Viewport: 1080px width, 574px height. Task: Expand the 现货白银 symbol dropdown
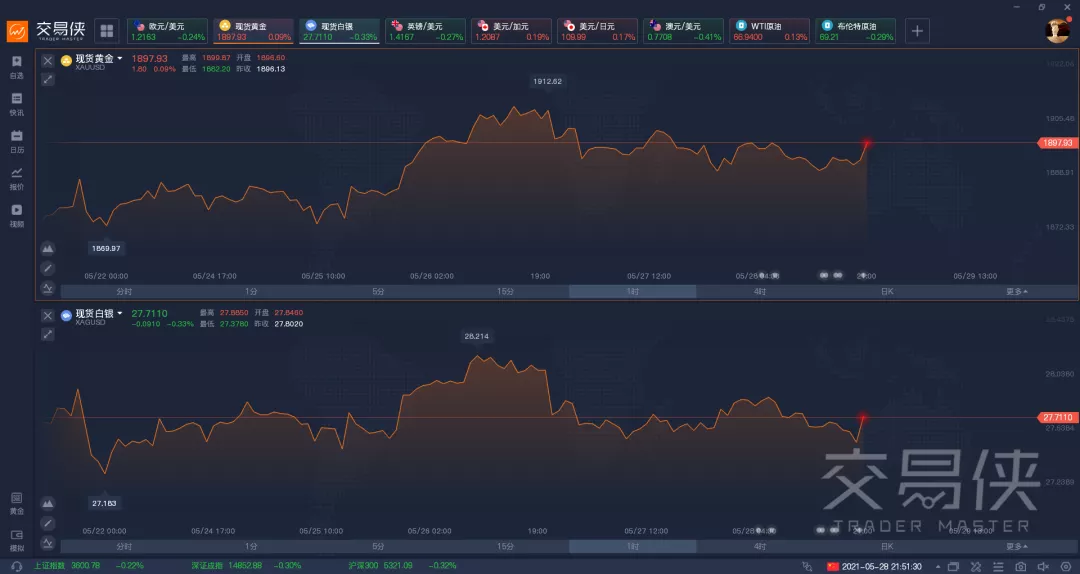click(120, 314)
